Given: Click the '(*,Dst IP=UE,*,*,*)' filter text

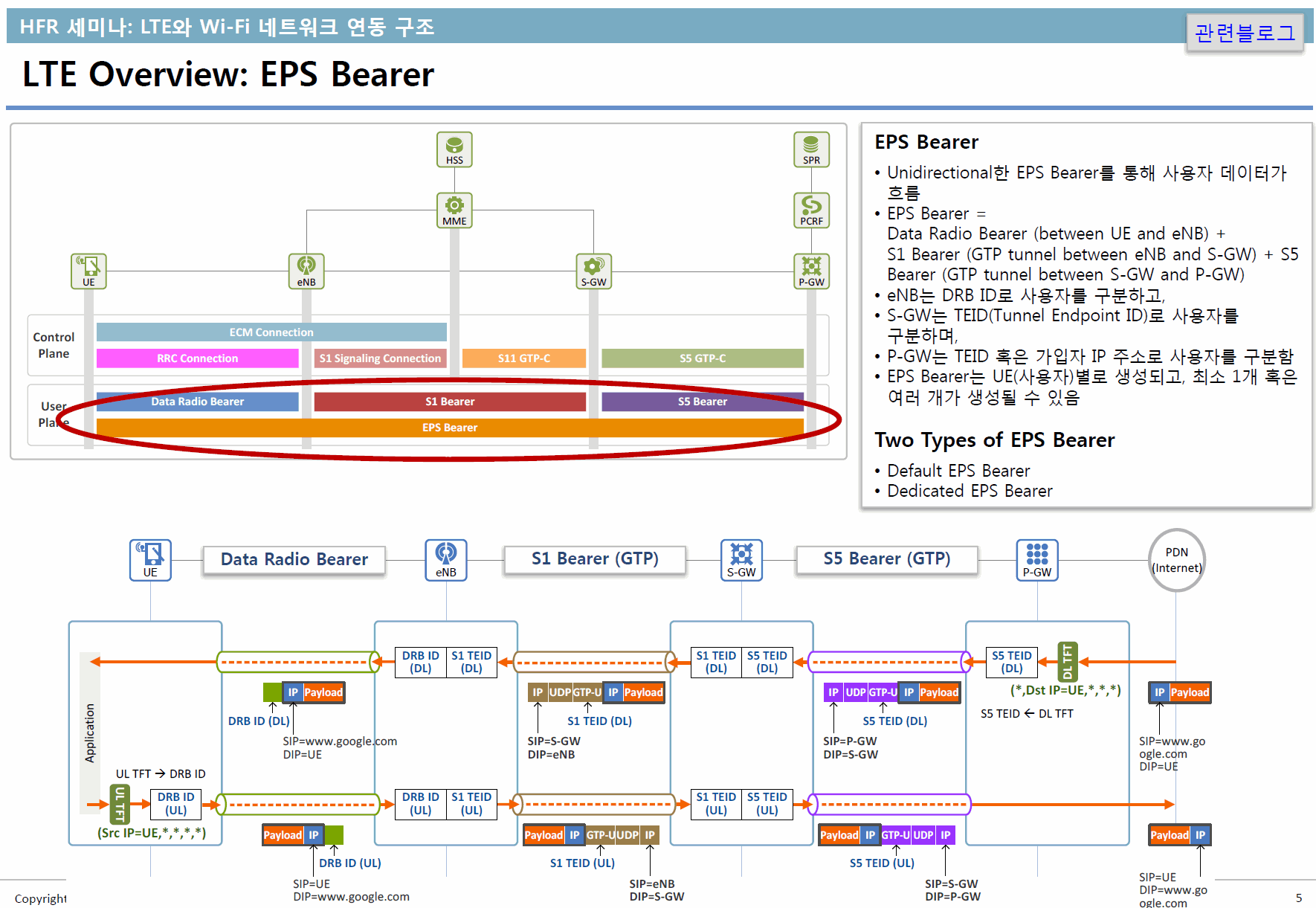Looking at the screenshot, I should pyautogui.click(x=1065, y=690).
